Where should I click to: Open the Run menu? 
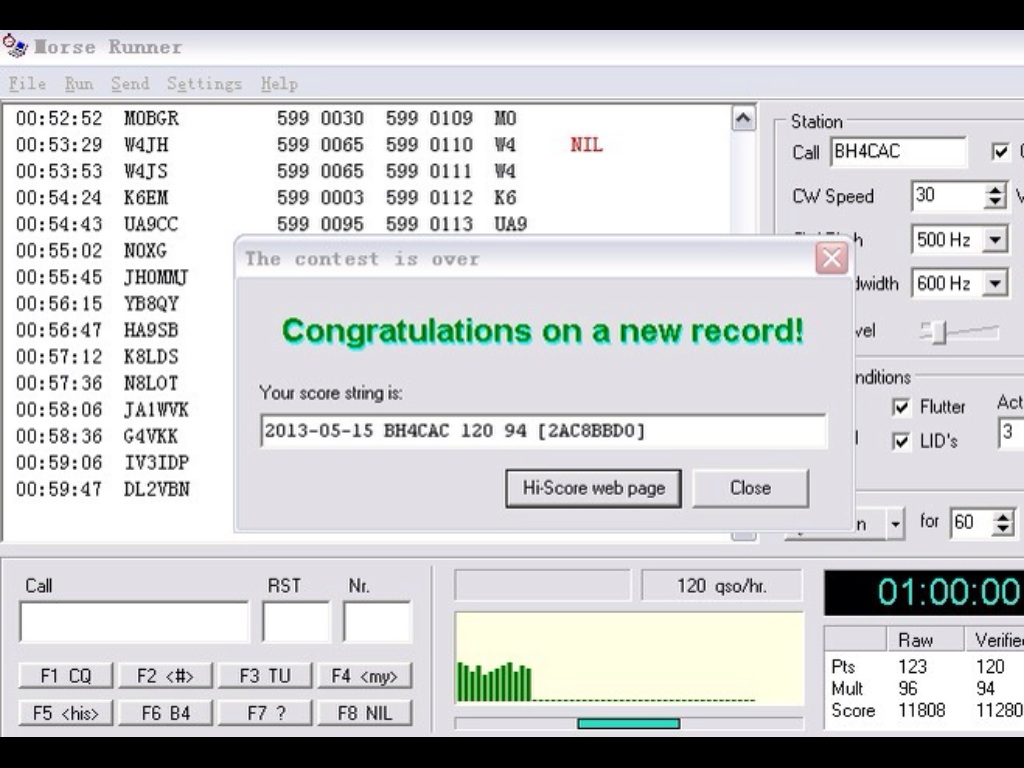[x=78, y=84]
